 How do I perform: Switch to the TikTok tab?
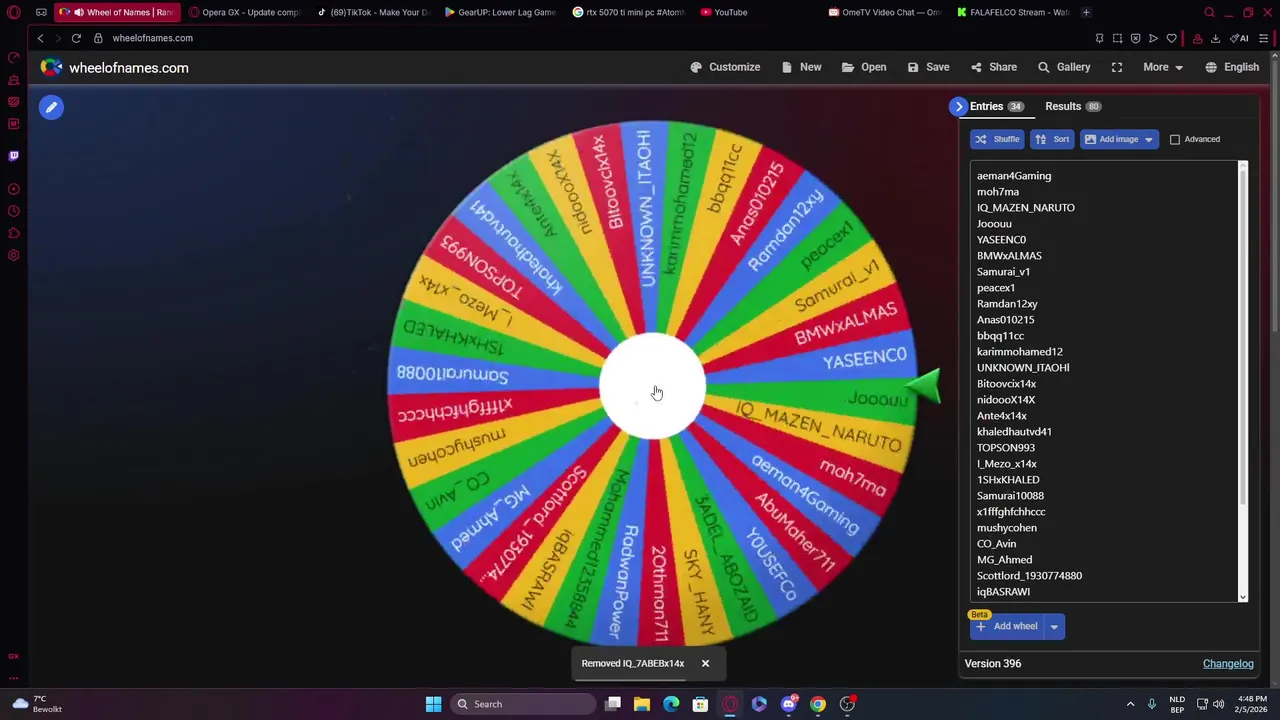(372, 12)
